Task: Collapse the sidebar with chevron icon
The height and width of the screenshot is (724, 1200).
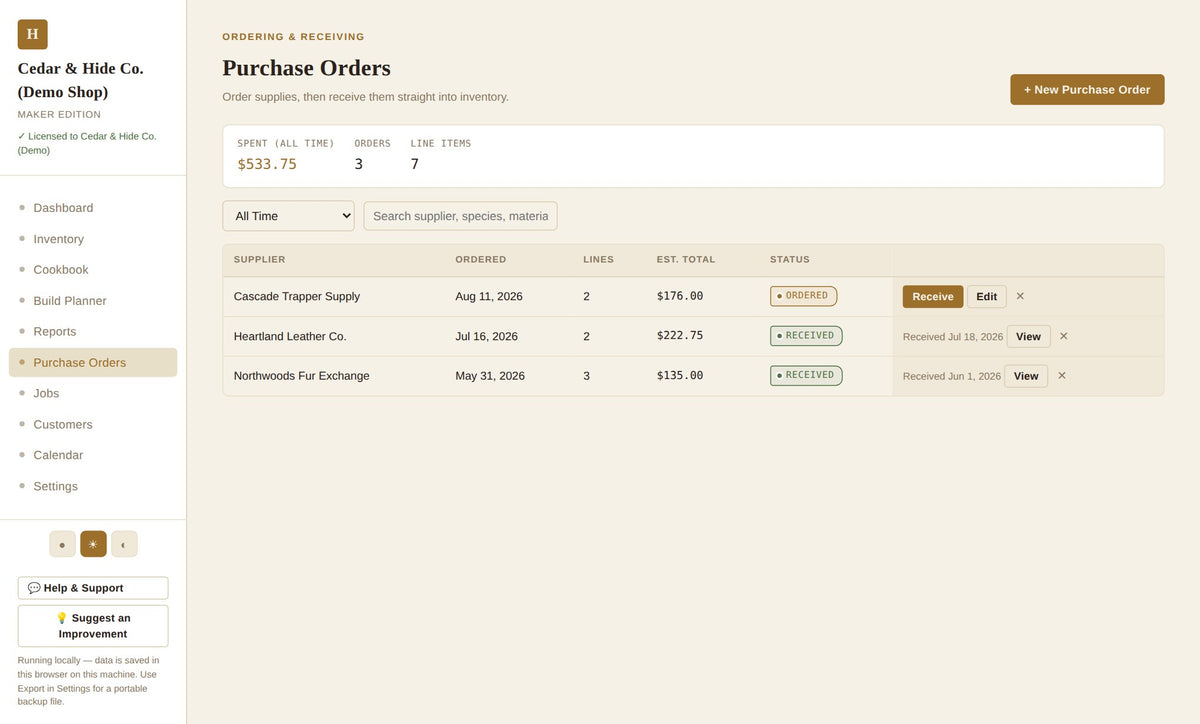Action: coord(124,544)
